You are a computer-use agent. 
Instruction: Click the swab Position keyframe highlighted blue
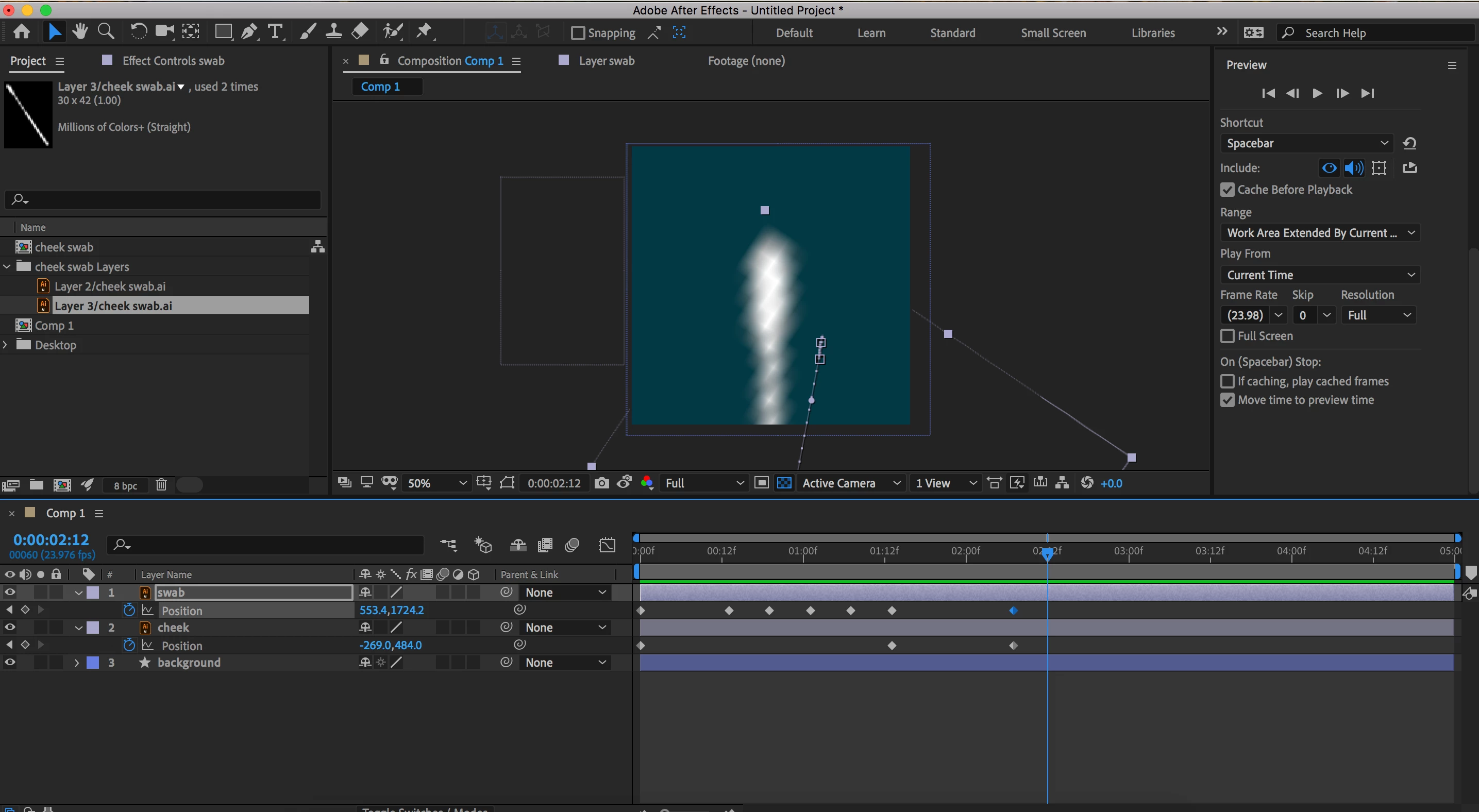coord(1013,611)
